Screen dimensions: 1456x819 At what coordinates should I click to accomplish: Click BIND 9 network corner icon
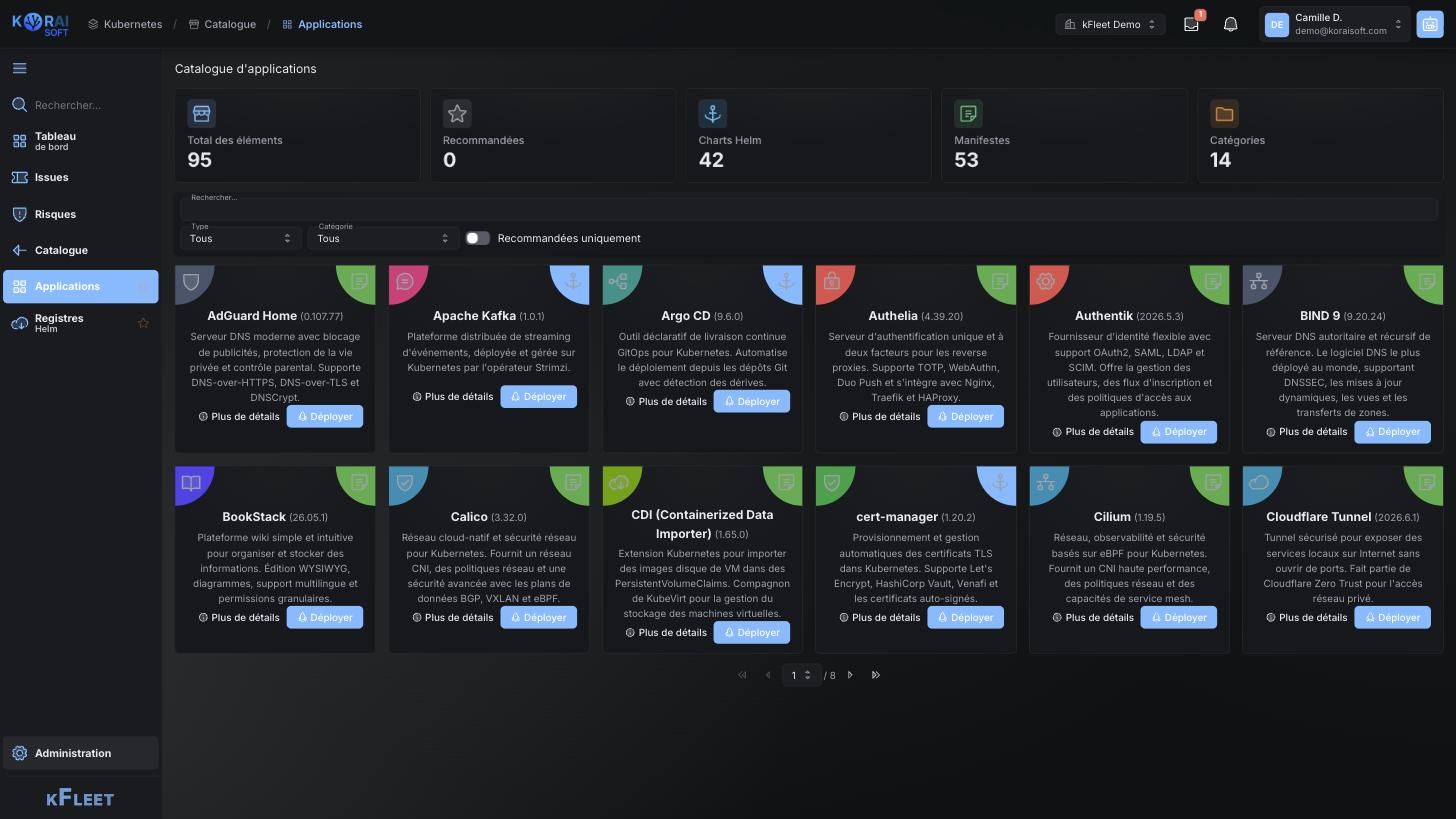tap(1259, 281)
